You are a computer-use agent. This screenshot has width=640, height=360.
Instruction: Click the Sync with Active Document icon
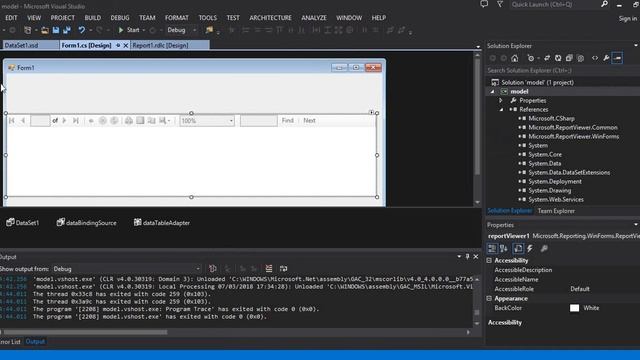pos(547,58)
